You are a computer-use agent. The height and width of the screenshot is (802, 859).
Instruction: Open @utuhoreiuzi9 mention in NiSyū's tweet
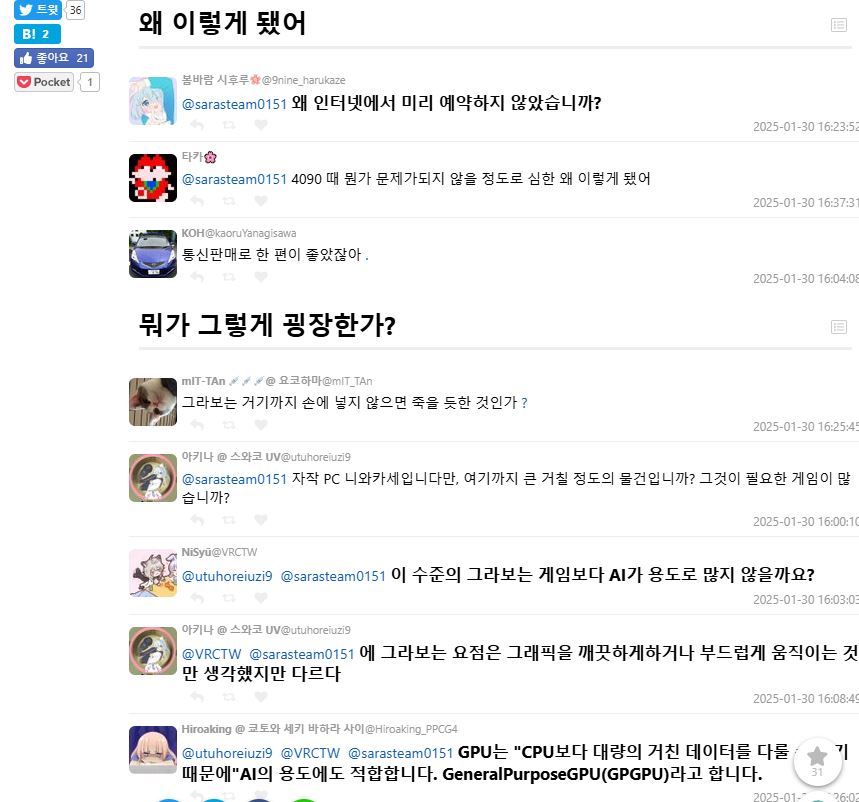click(227, 576)
